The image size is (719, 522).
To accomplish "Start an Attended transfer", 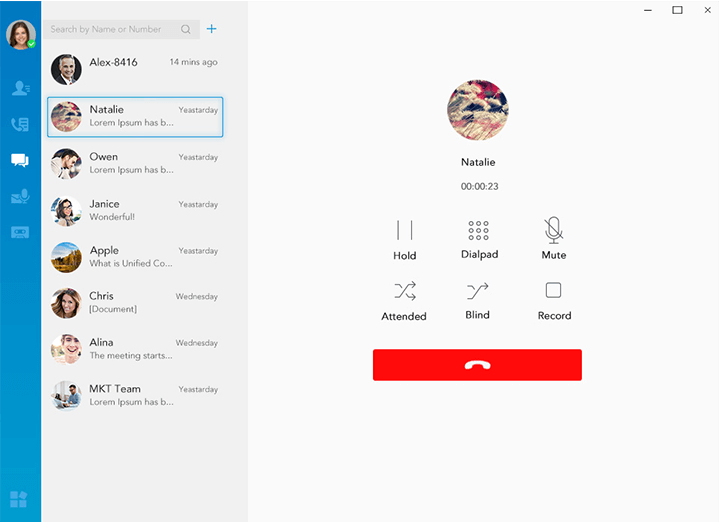I will pyautogui.click(x=404, y=301).
